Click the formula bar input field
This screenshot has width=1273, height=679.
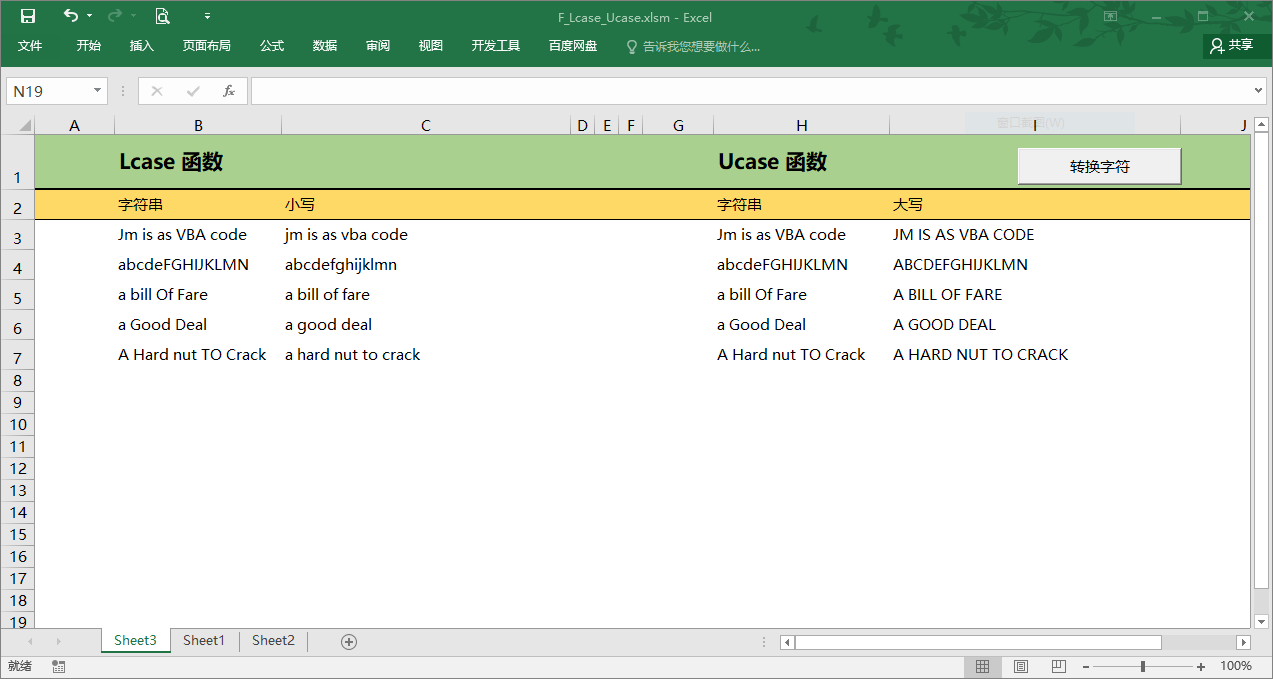(x=750, y=91)
